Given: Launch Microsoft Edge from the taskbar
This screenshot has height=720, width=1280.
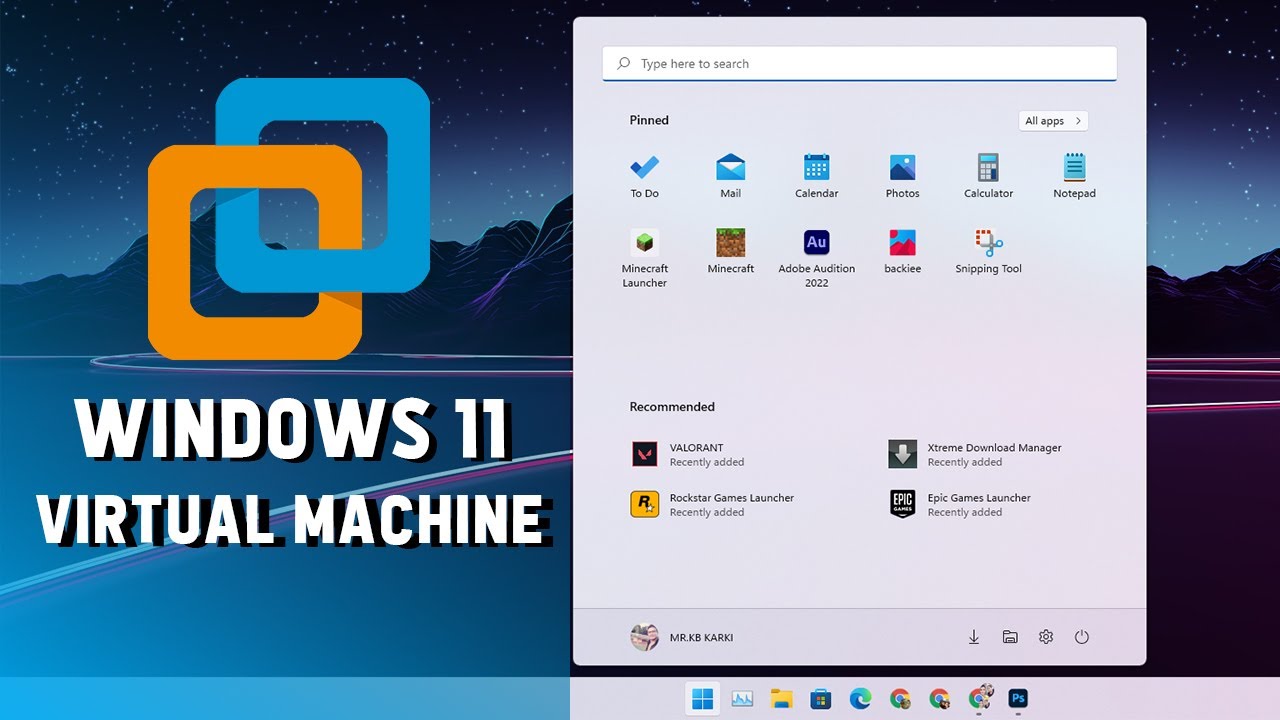Looking at the screenshot, I should (x=860, y=698).
